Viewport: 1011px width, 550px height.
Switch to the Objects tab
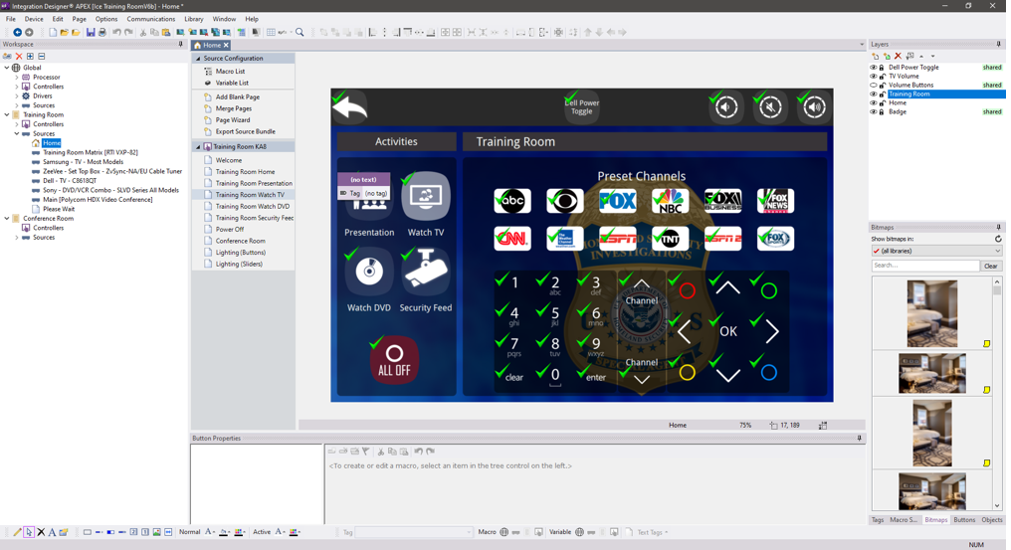tap(992, 520)
